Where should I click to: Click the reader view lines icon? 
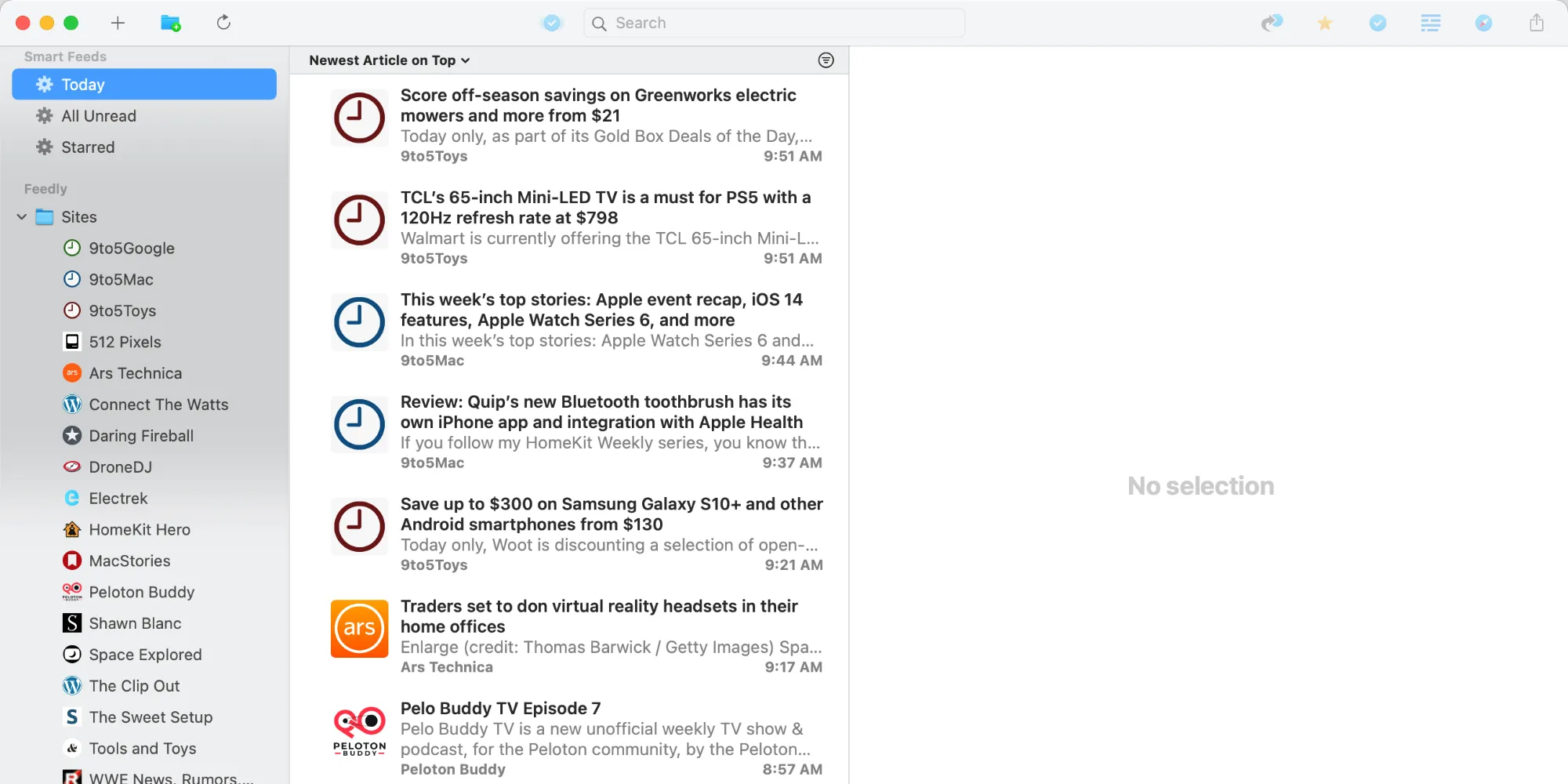pyautogui.click(x=1430, y=23)
